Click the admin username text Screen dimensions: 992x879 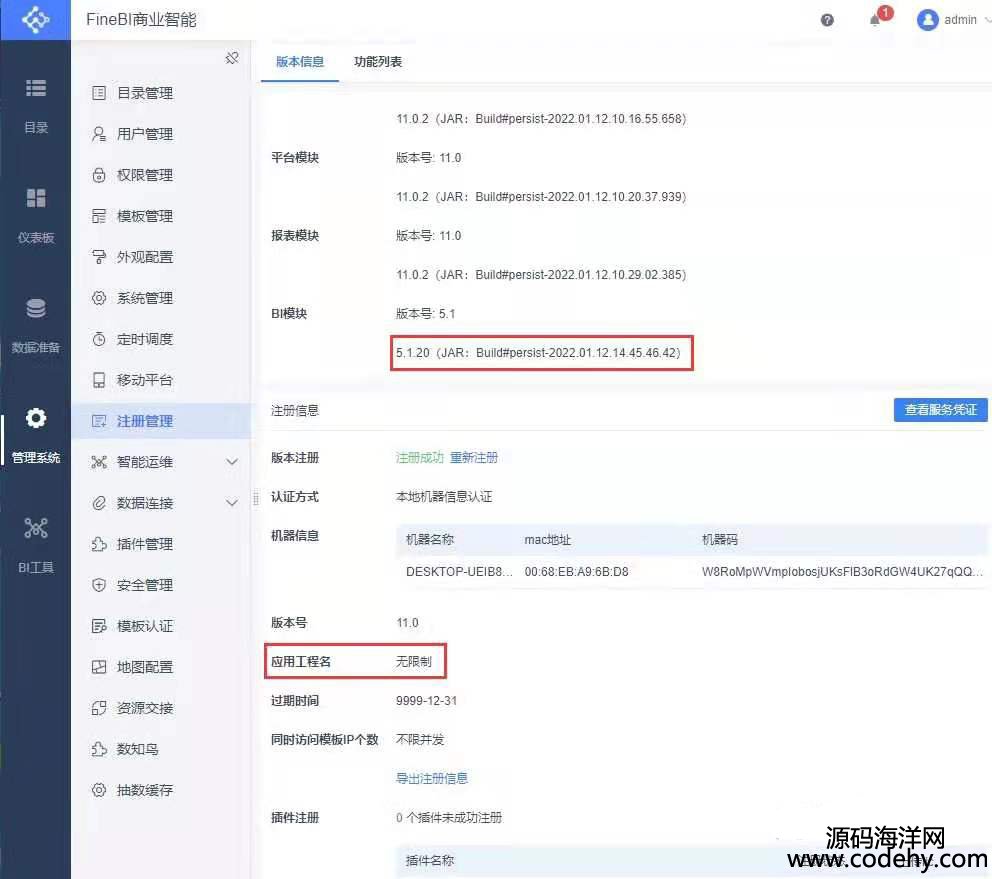tap(960, 20)
